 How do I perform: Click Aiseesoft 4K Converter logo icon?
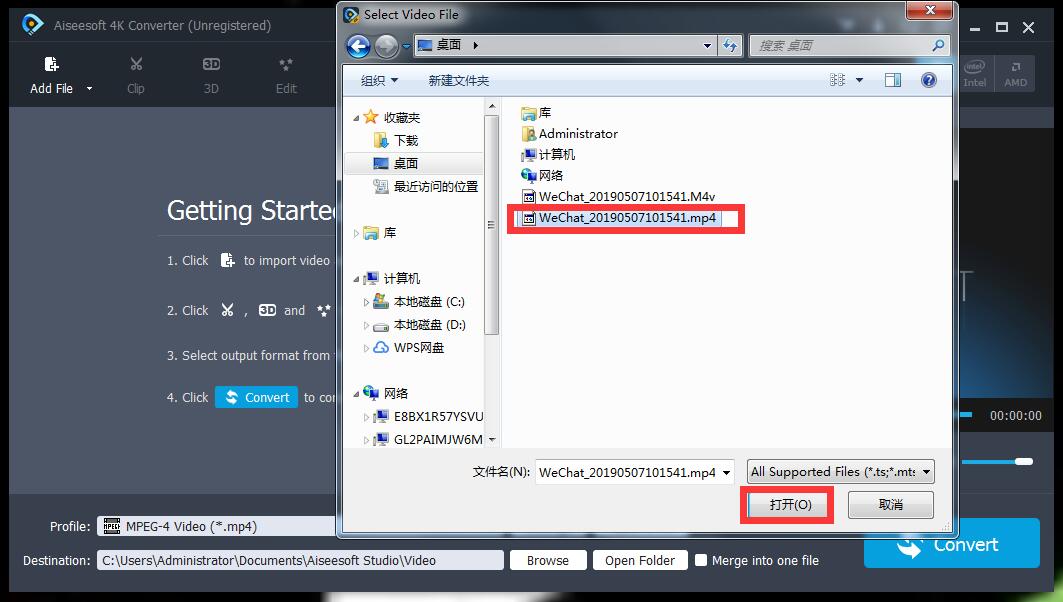(33, 25)
